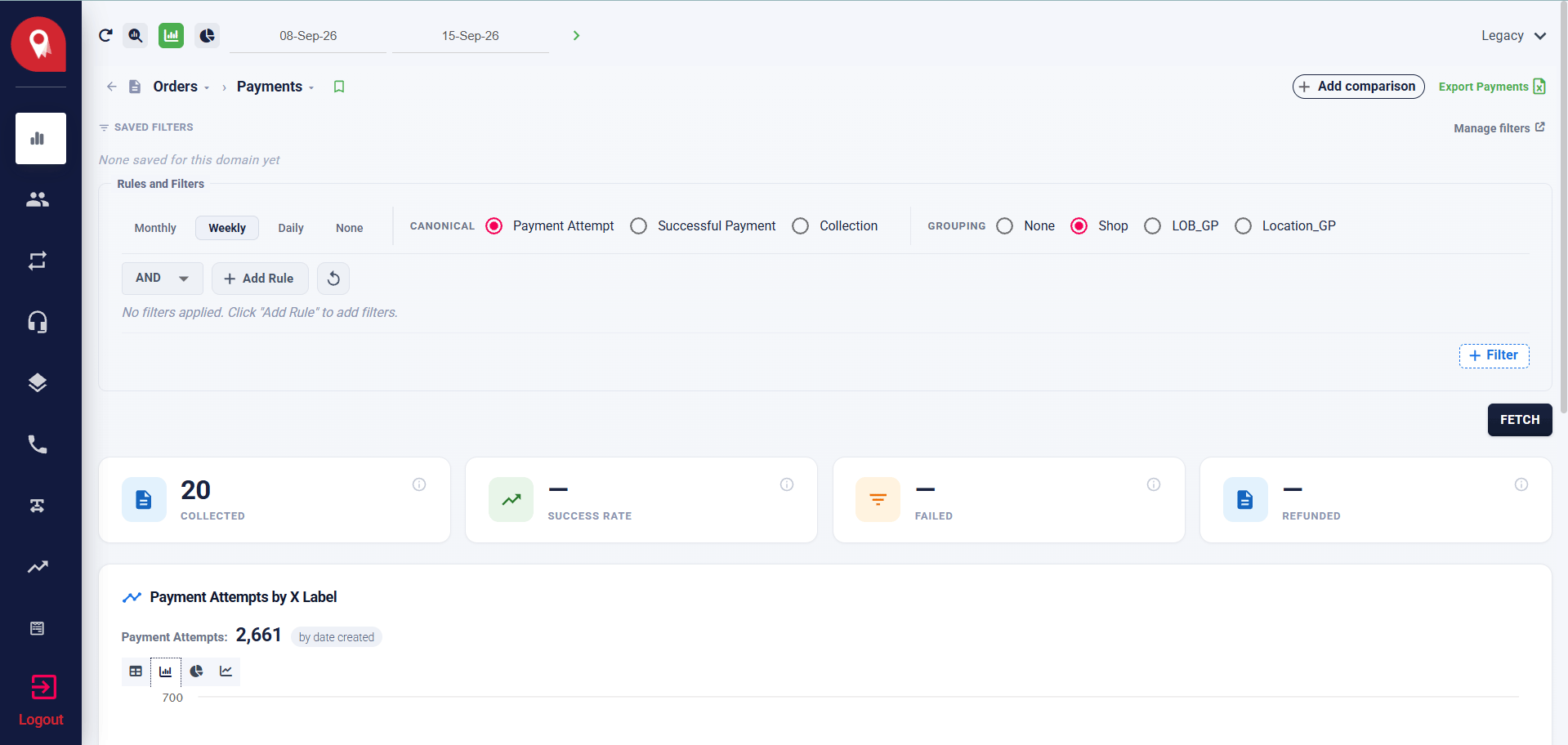Open the AND operator dropdown
Image resolution: width=1568 pixels, height=745 pixels.
[x=163, y=279]
